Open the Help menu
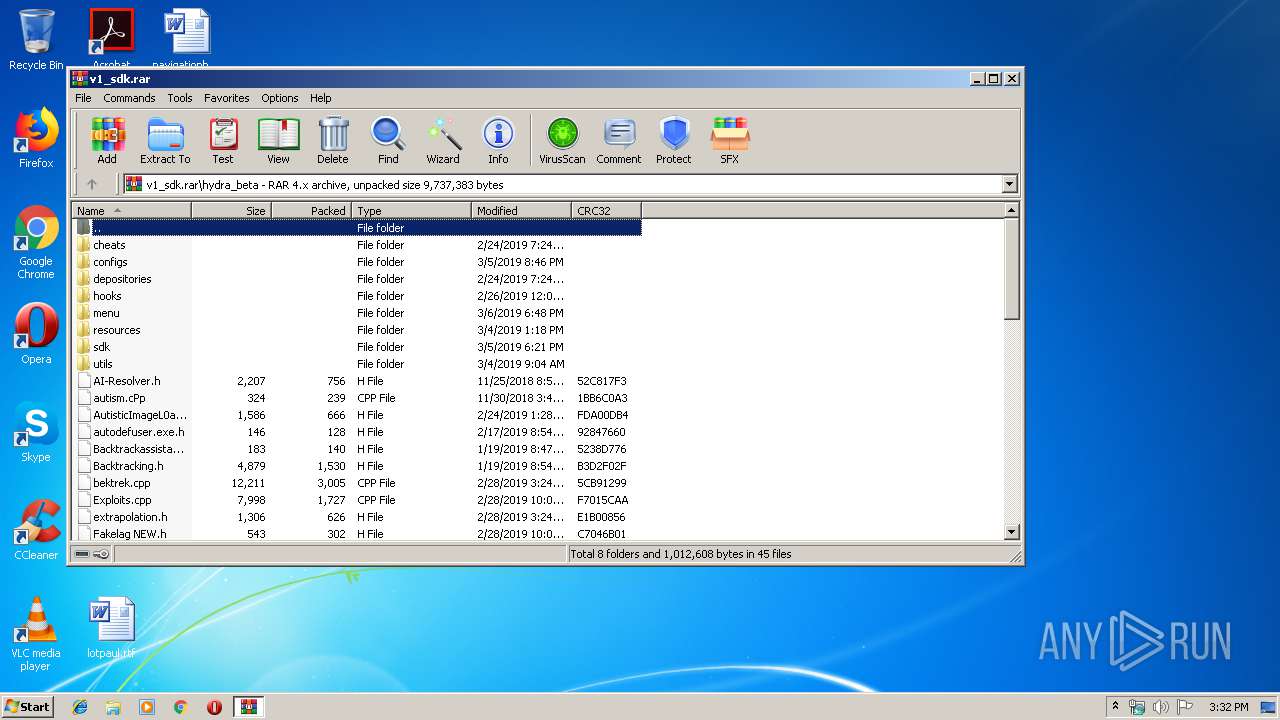 tap(320, 98)
